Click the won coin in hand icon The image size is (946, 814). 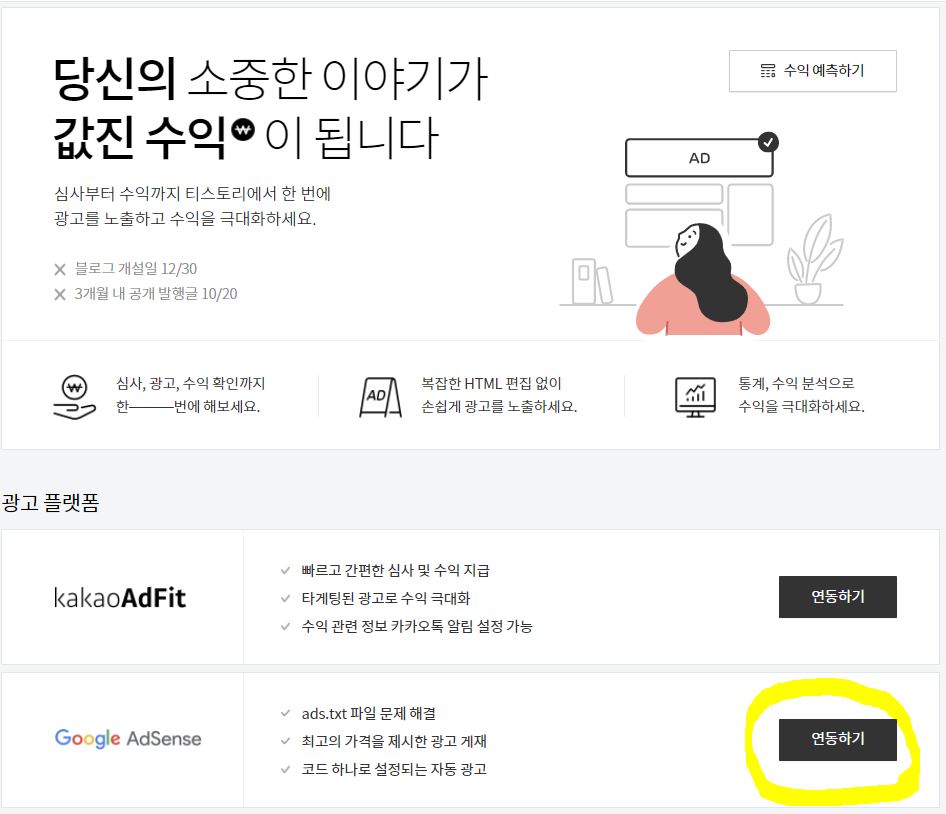(74, 397)
